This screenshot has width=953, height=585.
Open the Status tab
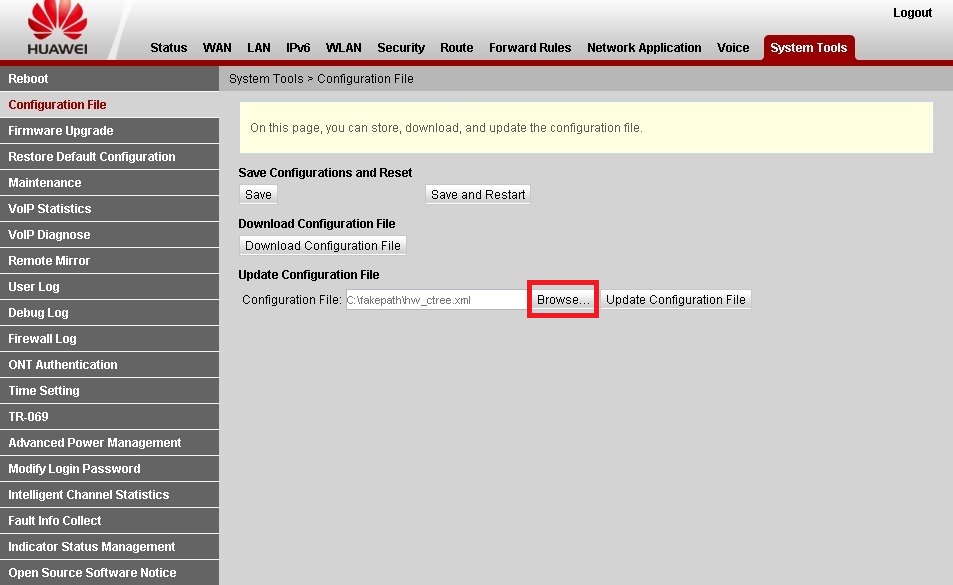click(168, 48)
